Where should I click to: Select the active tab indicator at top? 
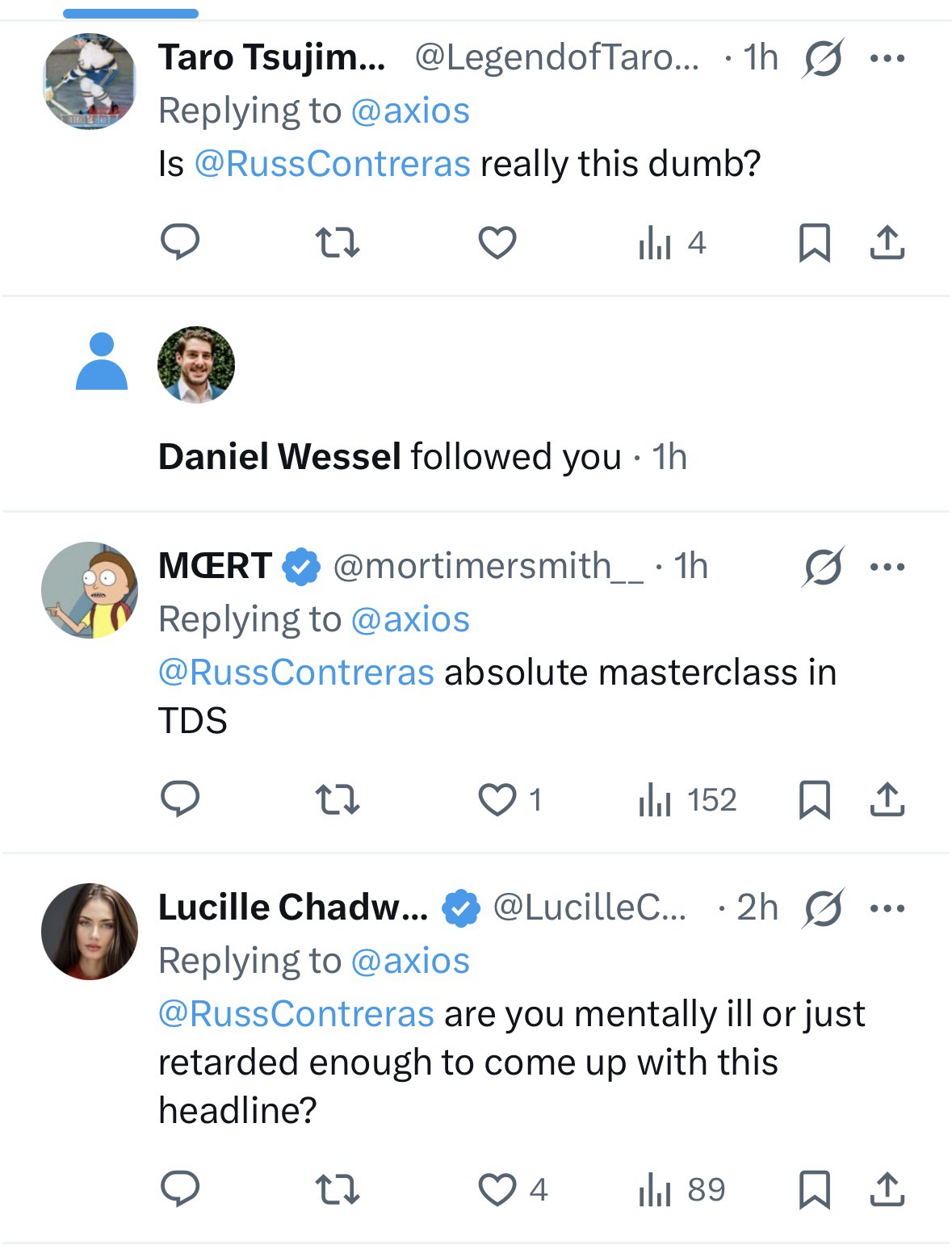click(x=131, y=13)
